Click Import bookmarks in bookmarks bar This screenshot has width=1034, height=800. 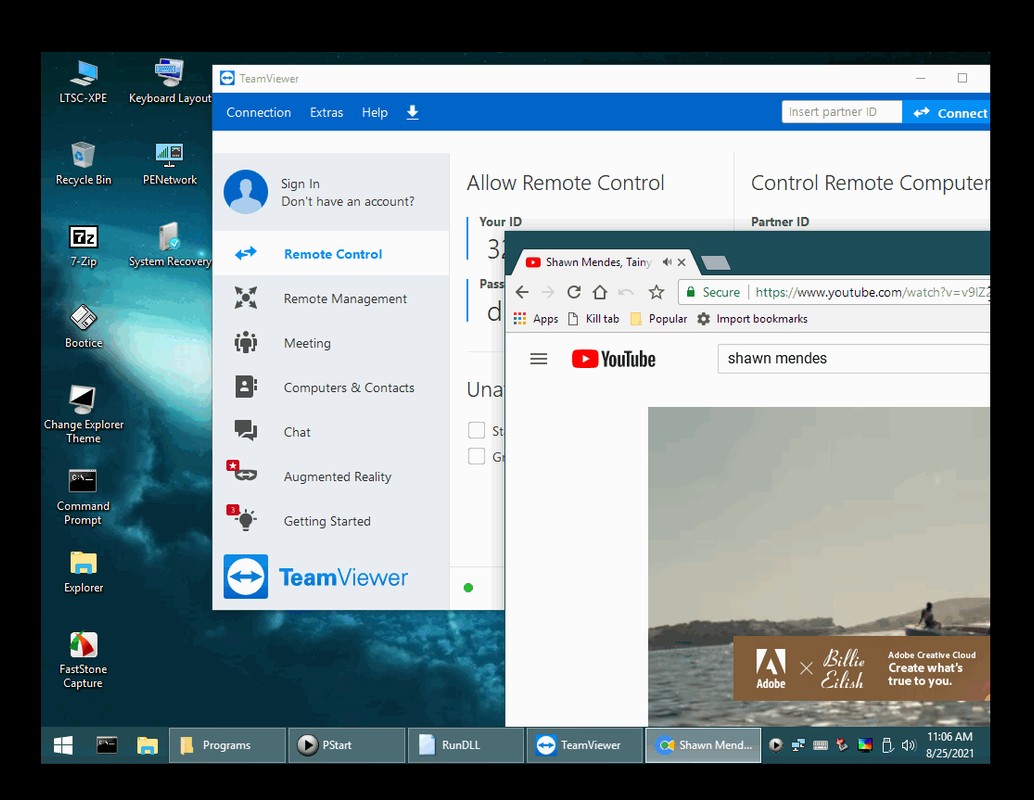click(752, 319)
